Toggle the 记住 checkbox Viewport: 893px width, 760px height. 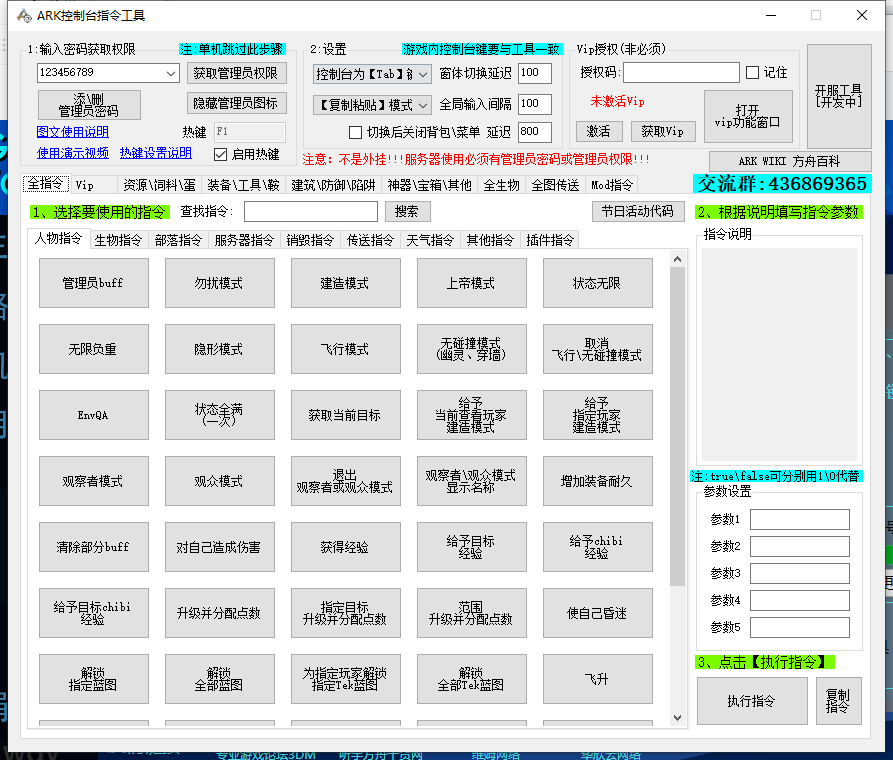[752, 72]
